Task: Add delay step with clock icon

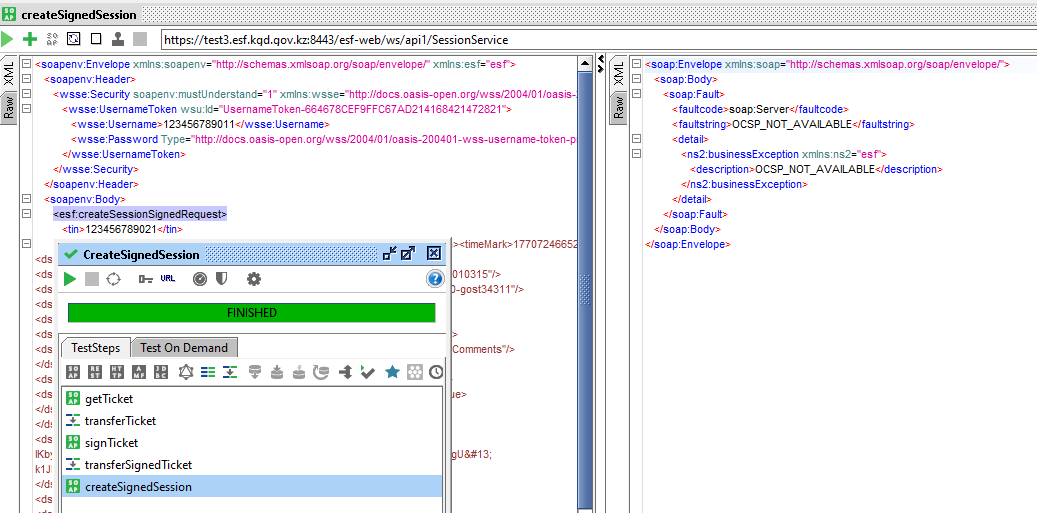Action: click(436, 372)
